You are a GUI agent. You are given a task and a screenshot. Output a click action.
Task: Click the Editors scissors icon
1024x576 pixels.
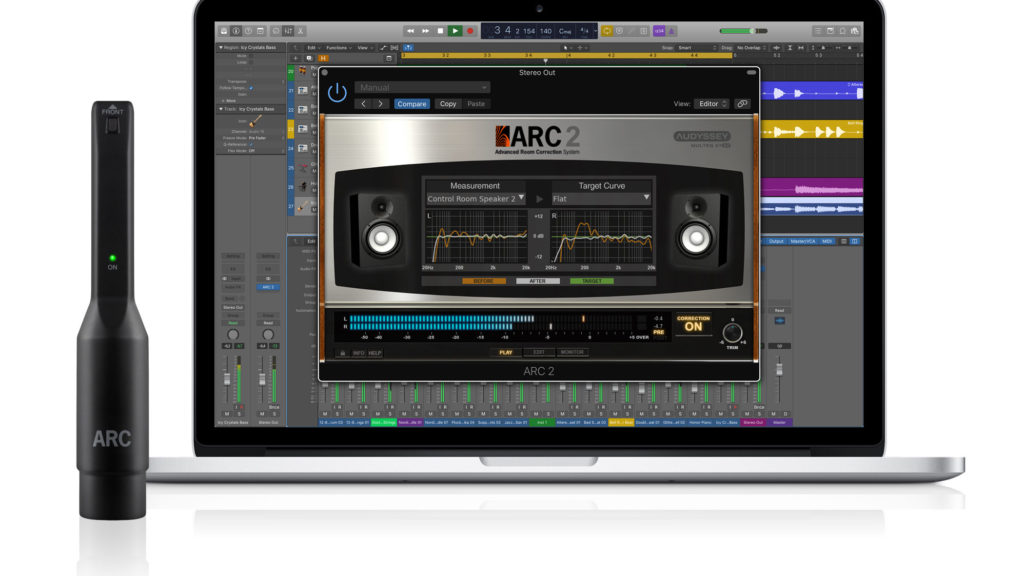pyautogui.click(x=300, y=31)
